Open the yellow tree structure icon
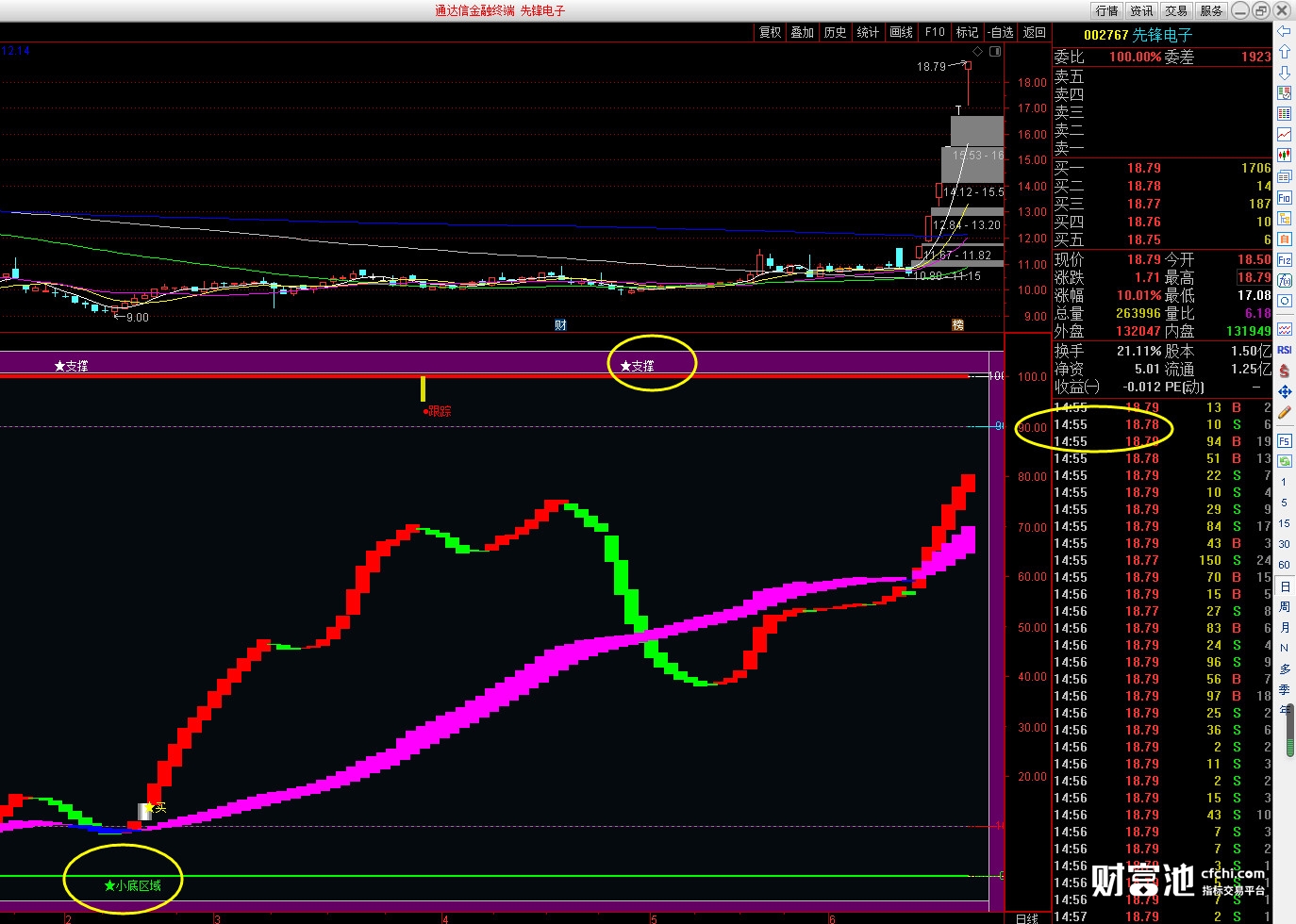 [x=1284, y=219]
